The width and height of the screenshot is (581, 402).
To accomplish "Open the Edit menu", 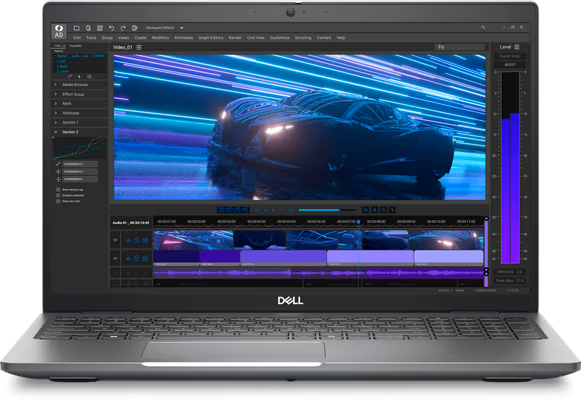I will 77,38.
